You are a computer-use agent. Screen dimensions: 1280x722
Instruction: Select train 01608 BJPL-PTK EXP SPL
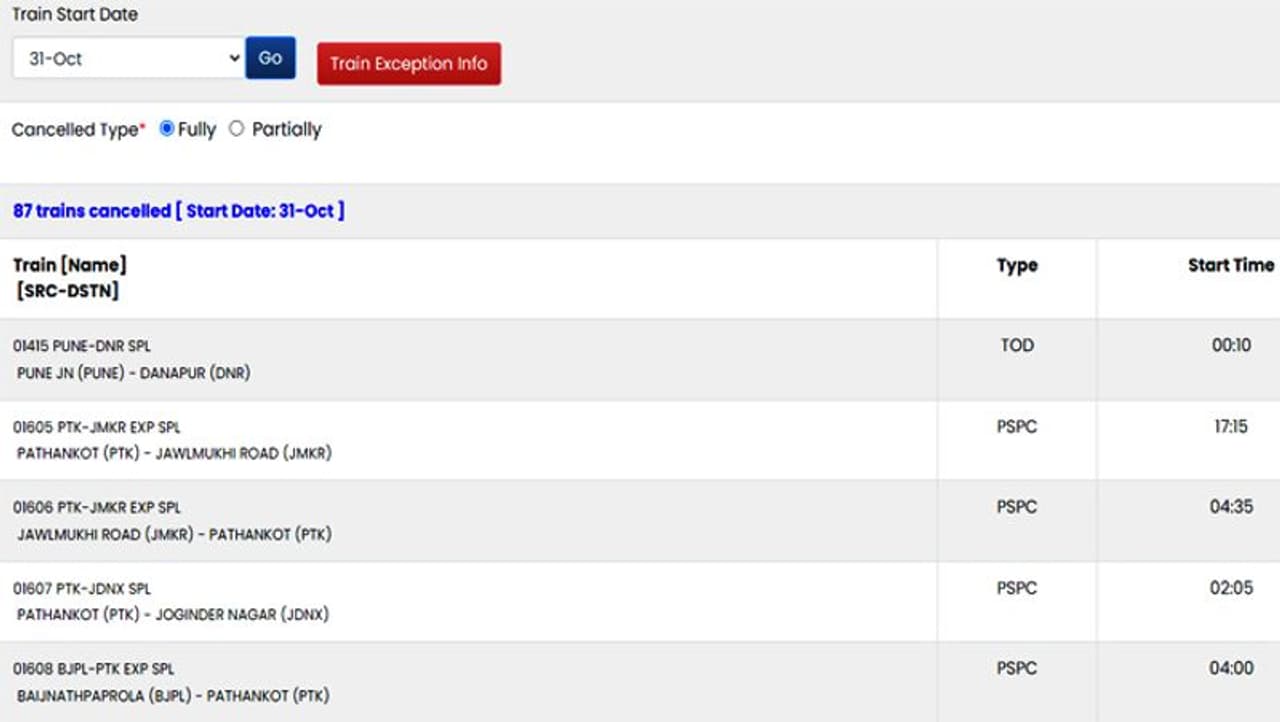pos(94,668)
